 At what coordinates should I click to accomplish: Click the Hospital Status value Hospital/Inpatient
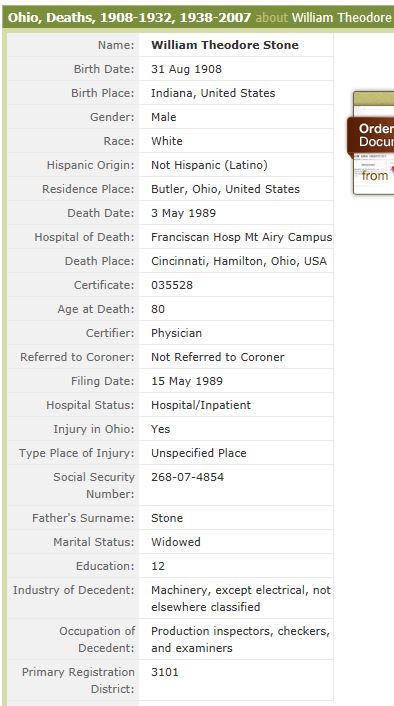201,405
